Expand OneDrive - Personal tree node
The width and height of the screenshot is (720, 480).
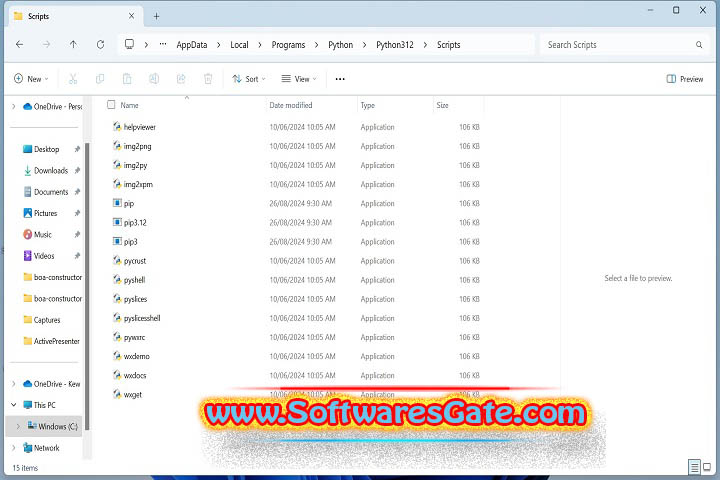(x=14, y=107)
